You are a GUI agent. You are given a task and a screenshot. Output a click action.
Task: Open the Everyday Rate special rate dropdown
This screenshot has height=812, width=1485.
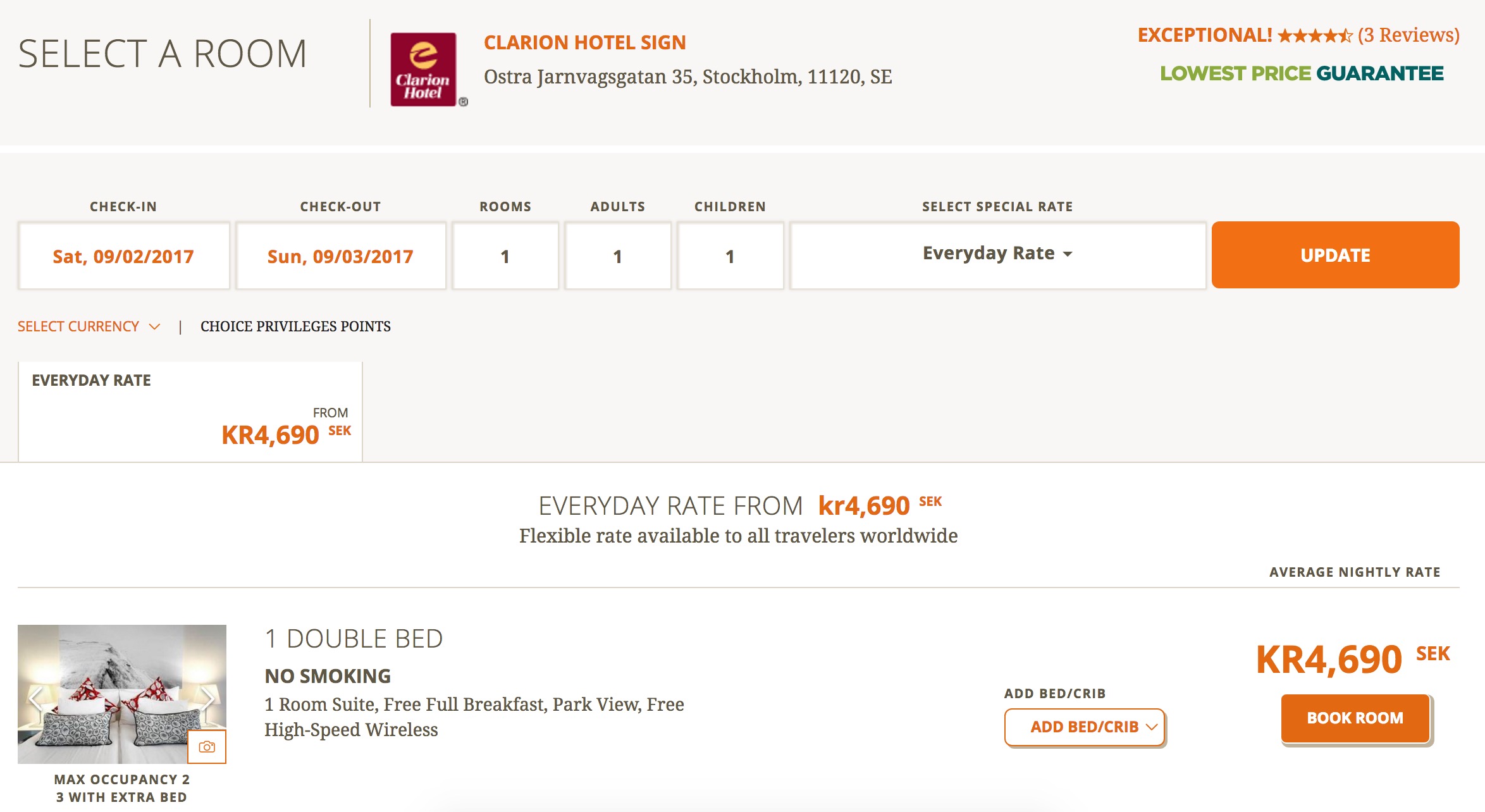point(997,254)
